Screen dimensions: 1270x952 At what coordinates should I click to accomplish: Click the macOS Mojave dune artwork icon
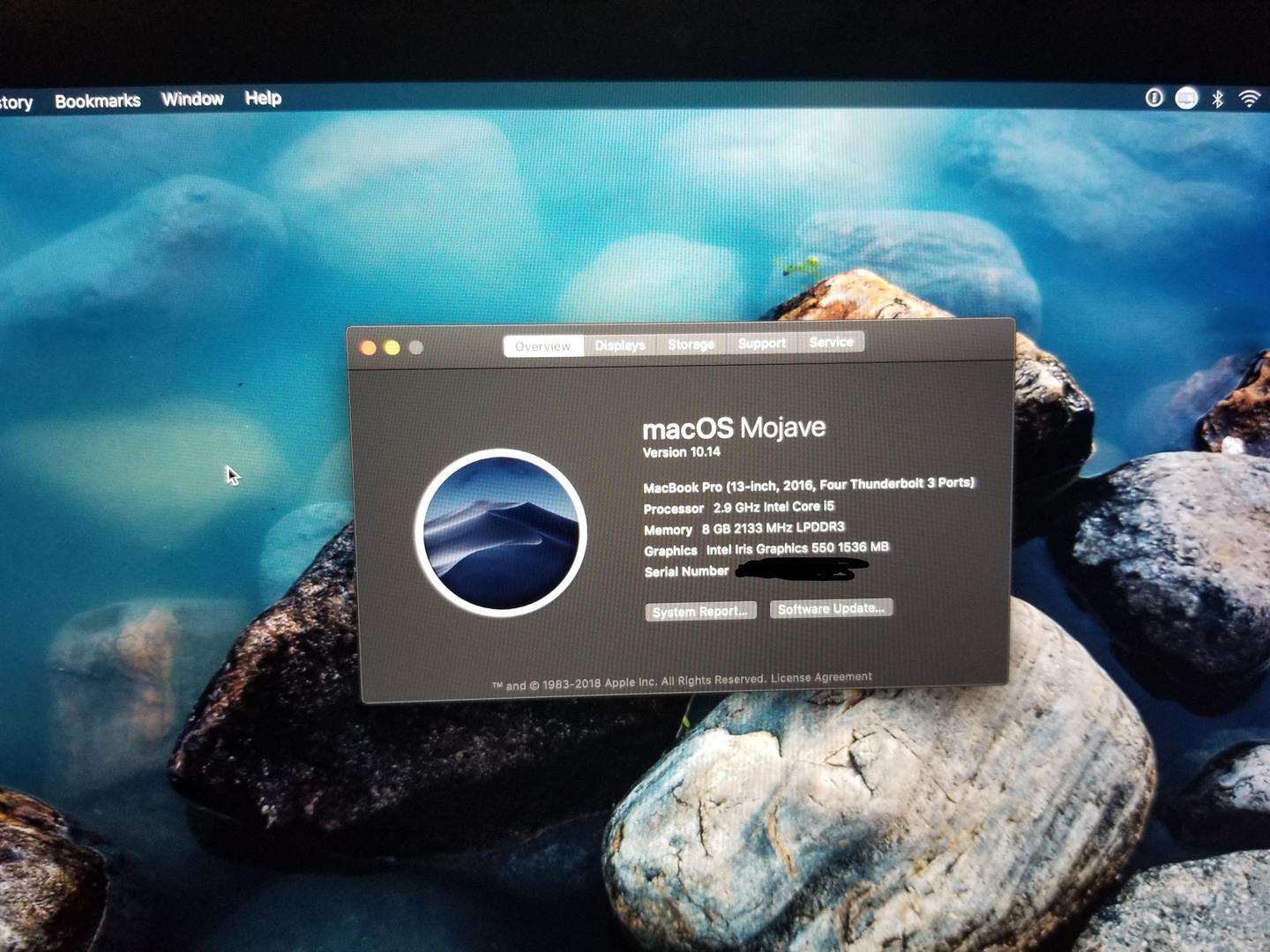click(500, 532)
